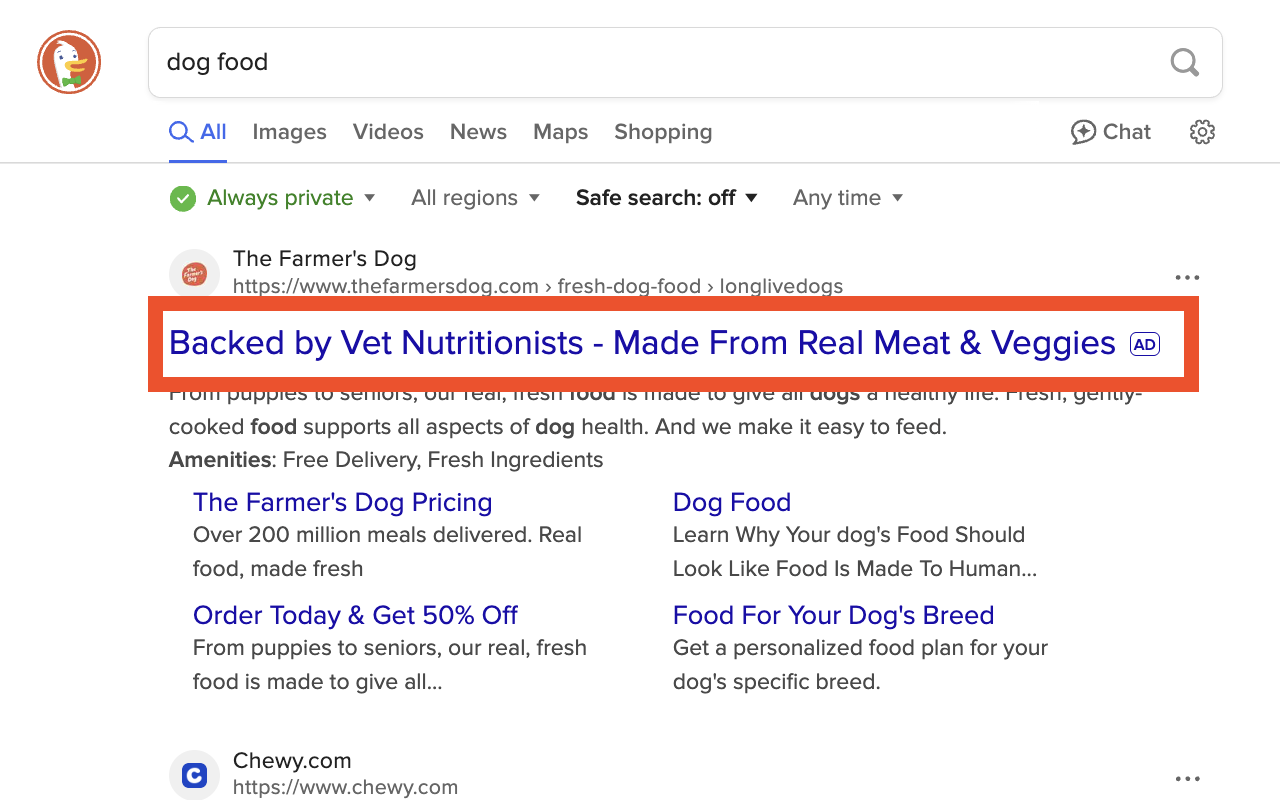Click The Farmer's Dog site favicon
The height and width of the screenshot is (800, 1280).
[194, 273]
